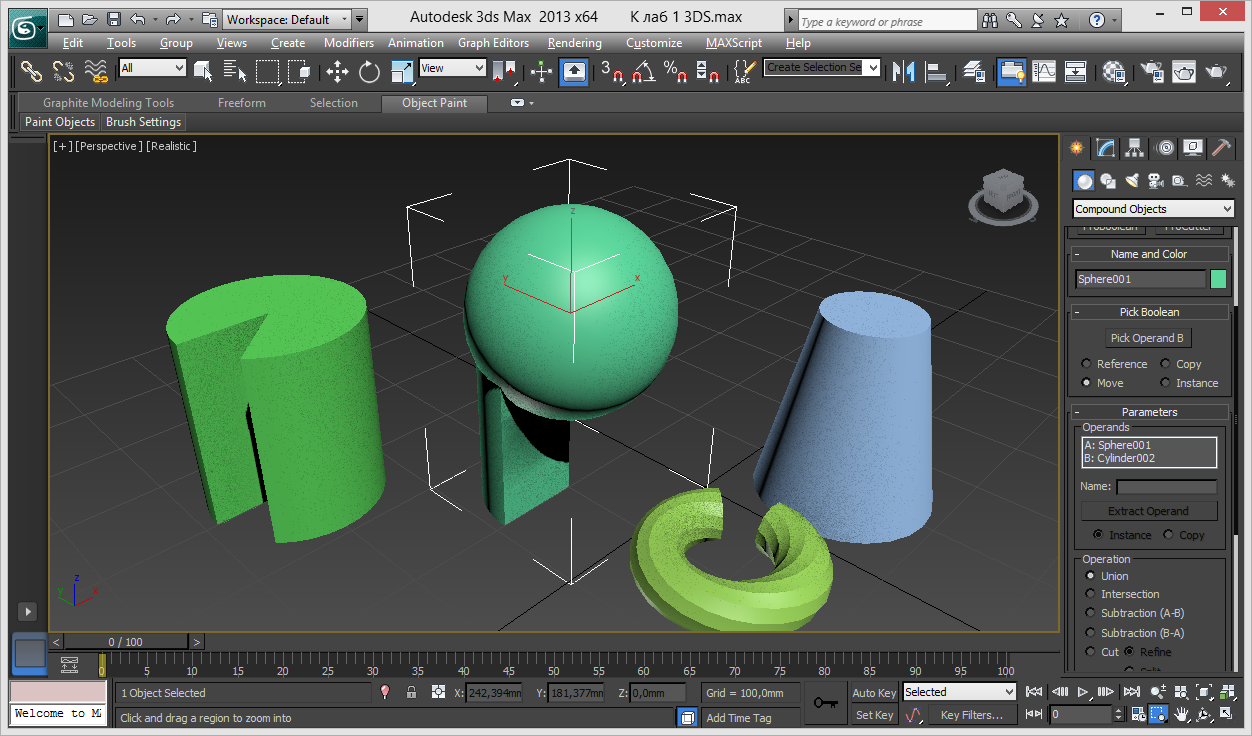
Task: Open Curve Editor from main toolbar
Action: coord(1044,71)
